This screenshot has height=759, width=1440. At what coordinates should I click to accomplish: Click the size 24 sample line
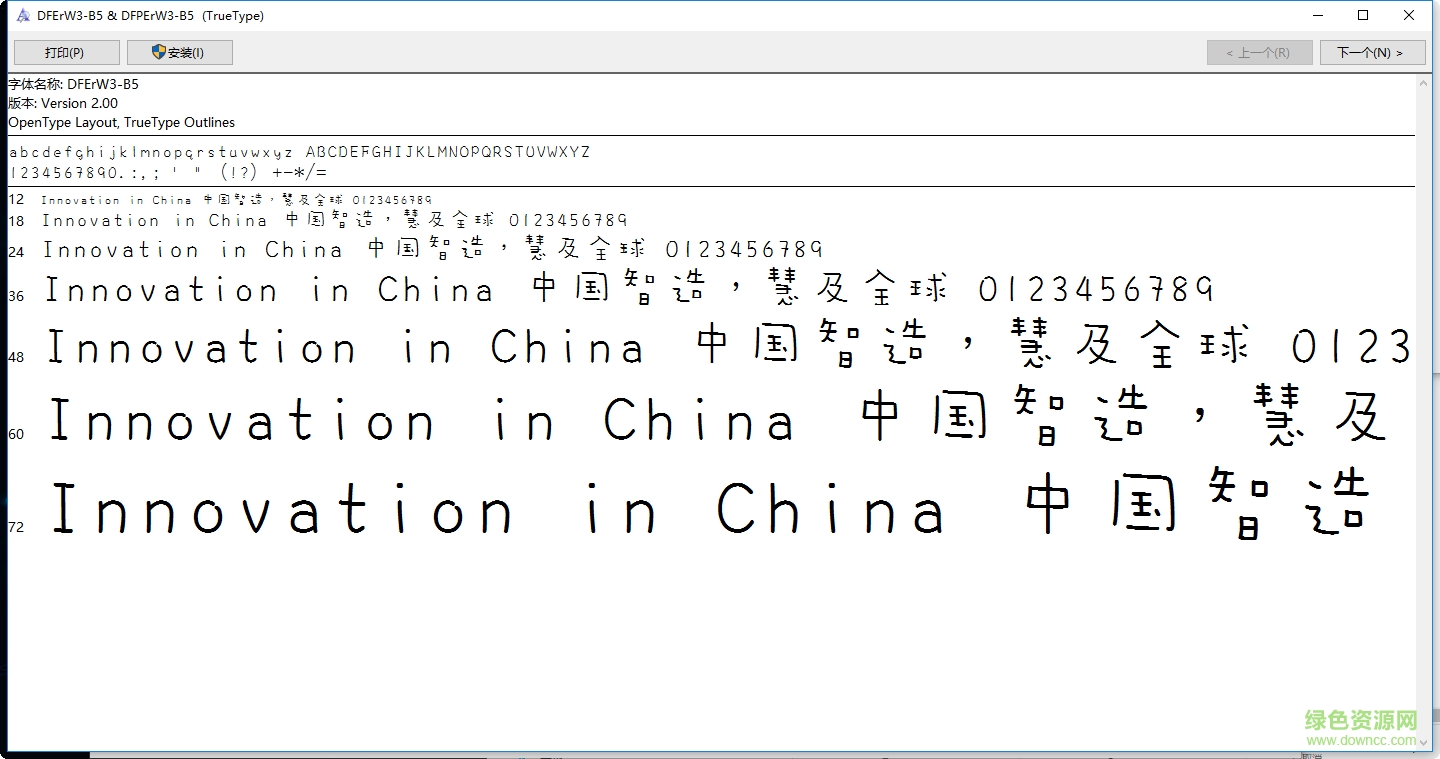point(433,249)
